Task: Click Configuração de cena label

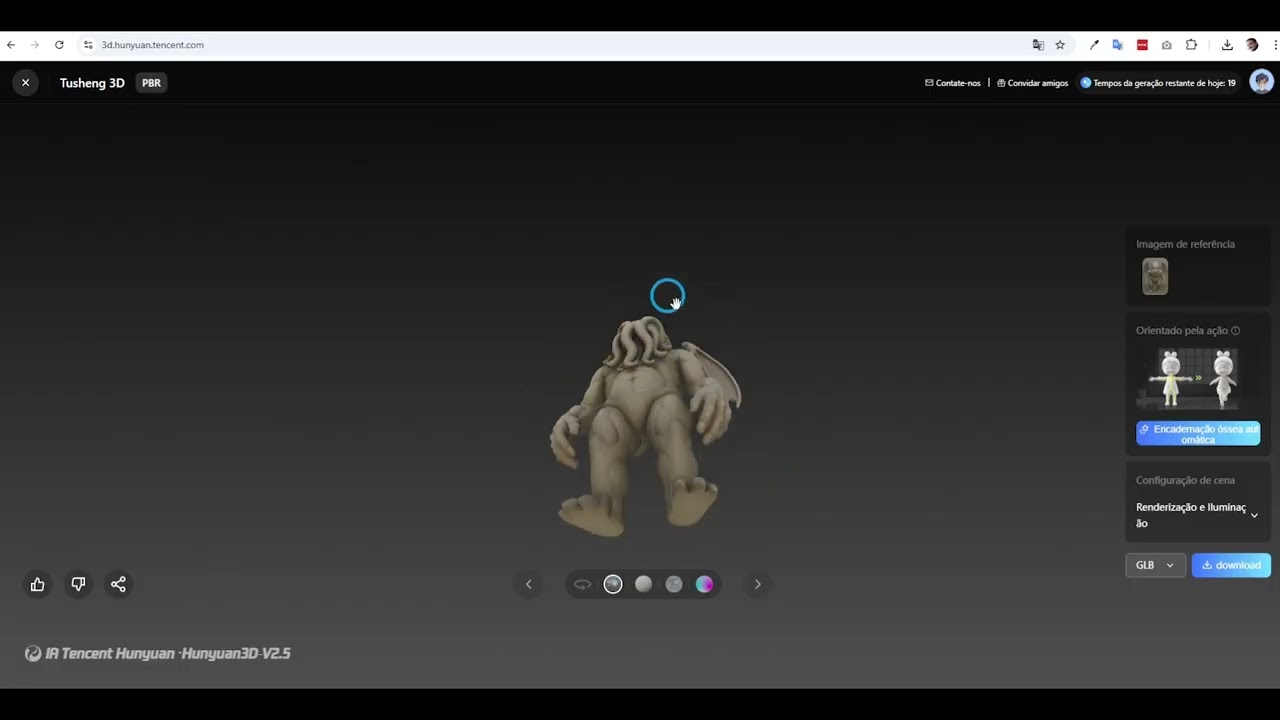Action: click(1185, 480)
